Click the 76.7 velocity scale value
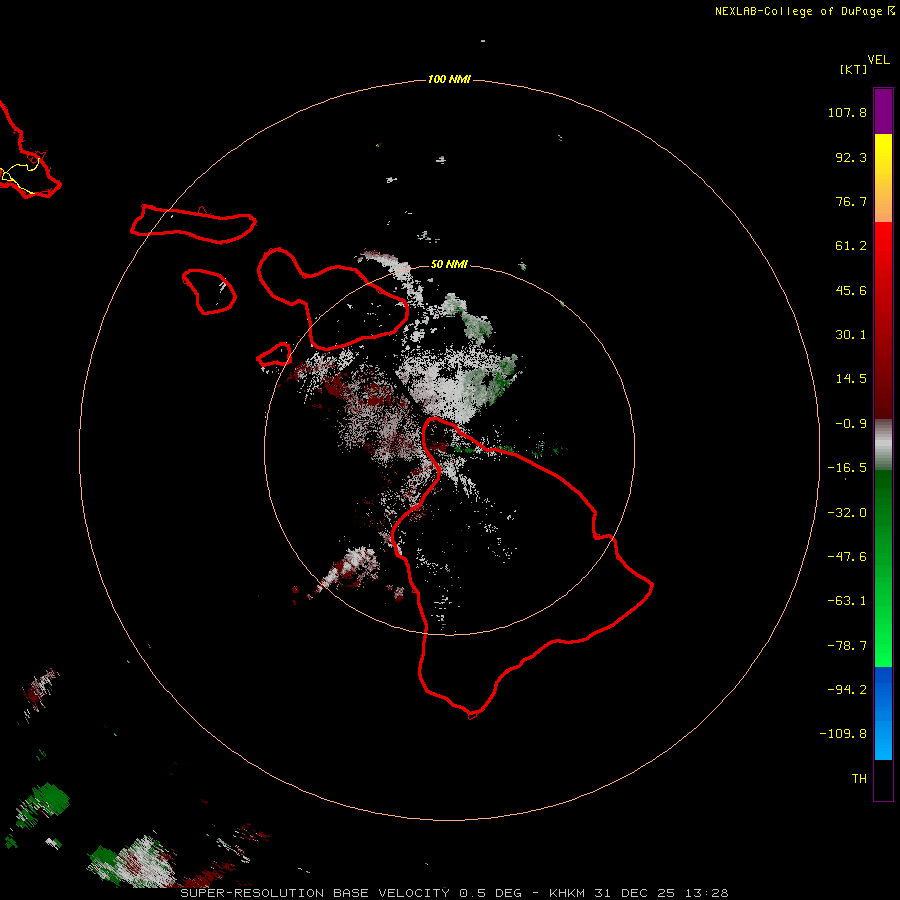The width and height of the screenshot is (900, 900). pyautogui.click(x=851, y=201)
